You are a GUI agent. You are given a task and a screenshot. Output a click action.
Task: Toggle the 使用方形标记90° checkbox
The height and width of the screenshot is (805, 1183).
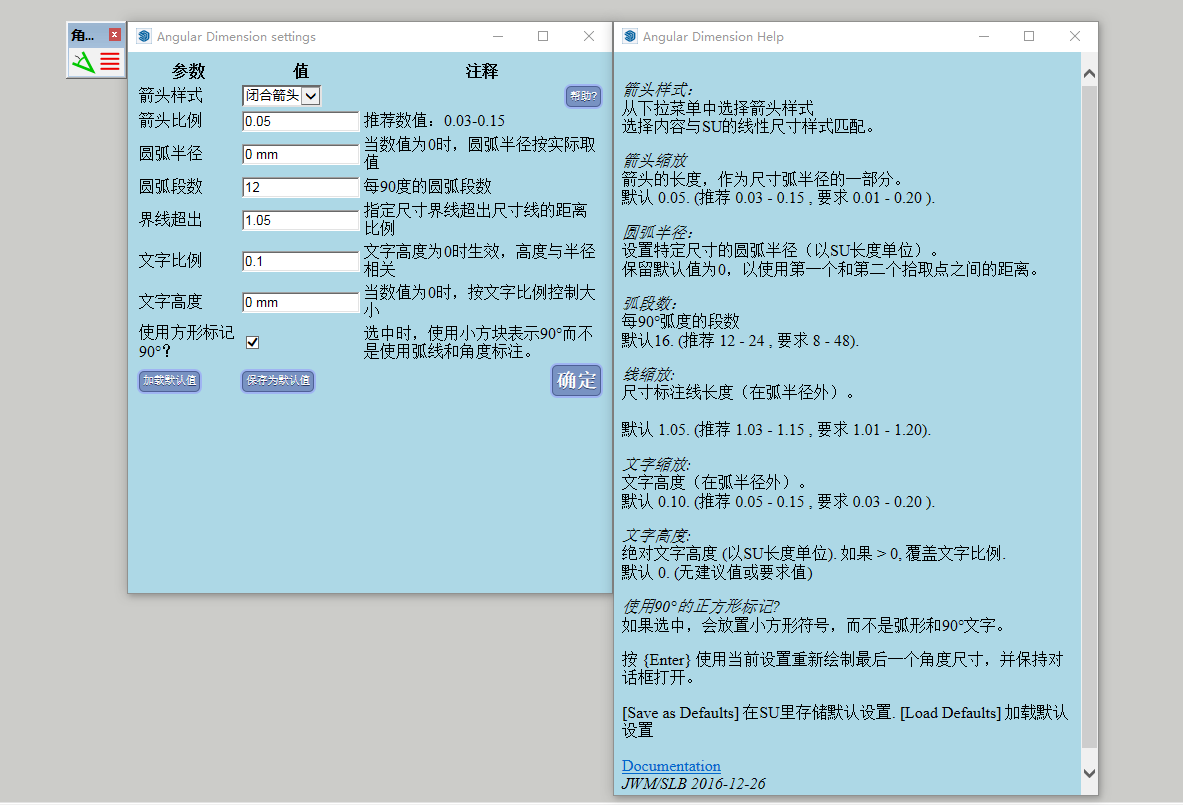(252, 341)
